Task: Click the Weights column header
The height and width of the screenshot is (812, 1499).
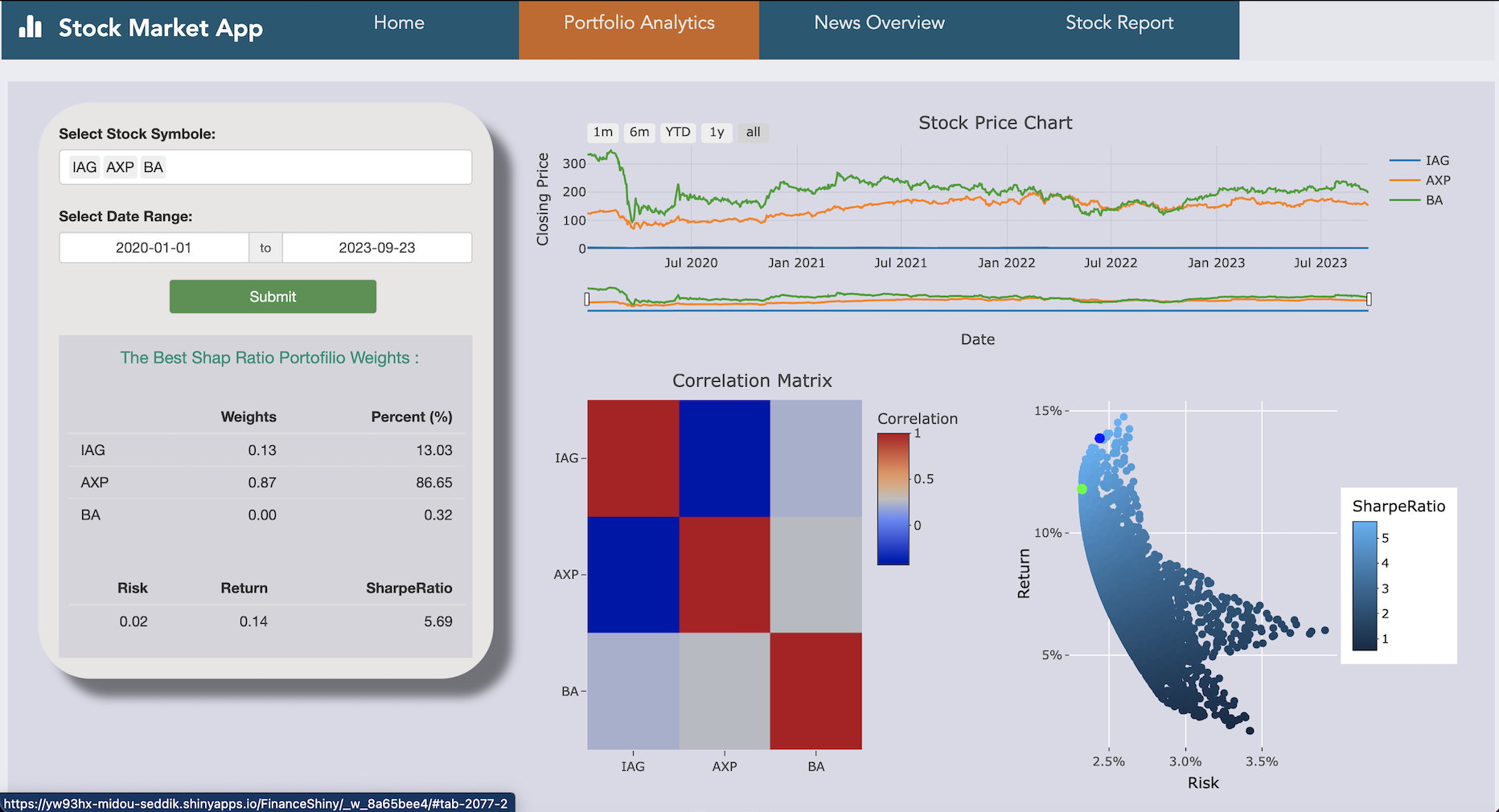Action: 248,416
